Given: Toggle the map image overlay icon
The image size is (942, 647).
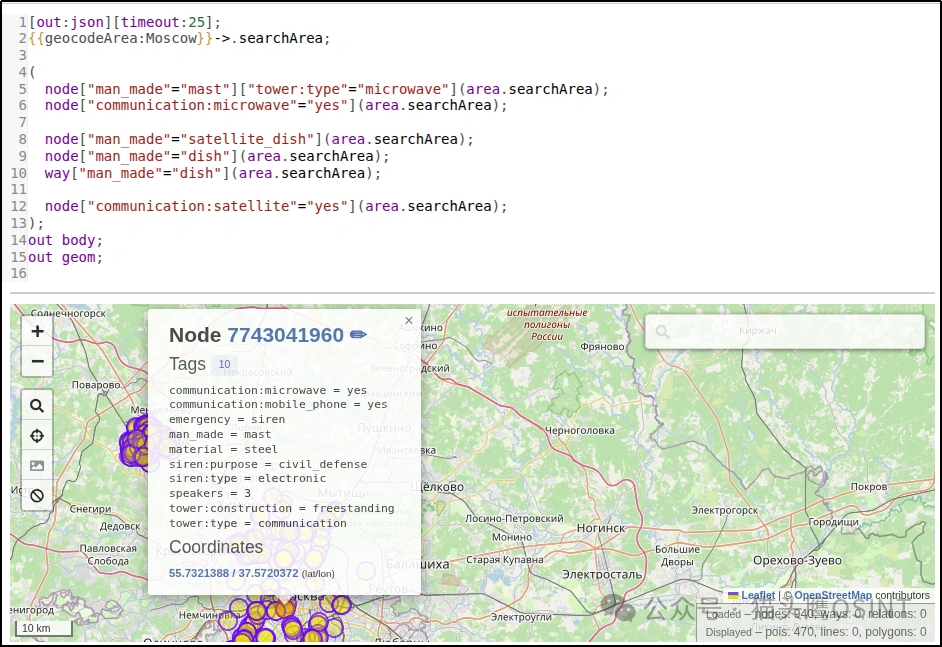Looking at the screenshot, I should (37, 466).
